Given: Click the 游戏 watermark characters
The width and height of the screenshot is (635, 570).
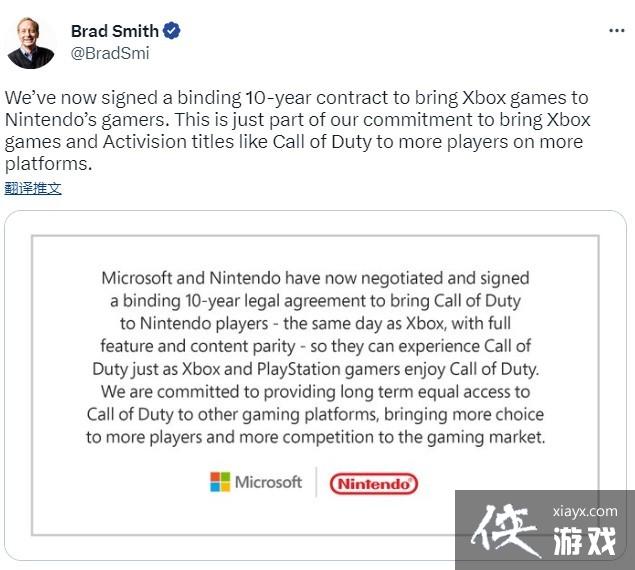Looking at the screenshot, I should [x=585, y=541].
